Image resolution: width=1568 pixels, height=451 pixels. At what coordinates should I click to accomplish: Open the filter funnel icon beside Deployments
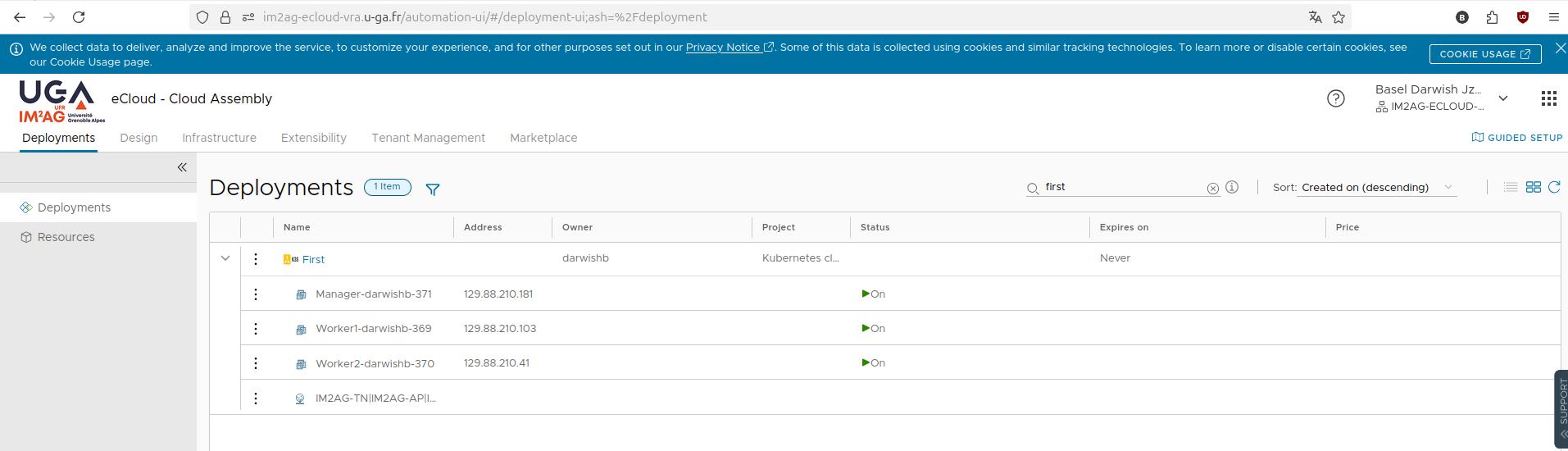(433, 189)
